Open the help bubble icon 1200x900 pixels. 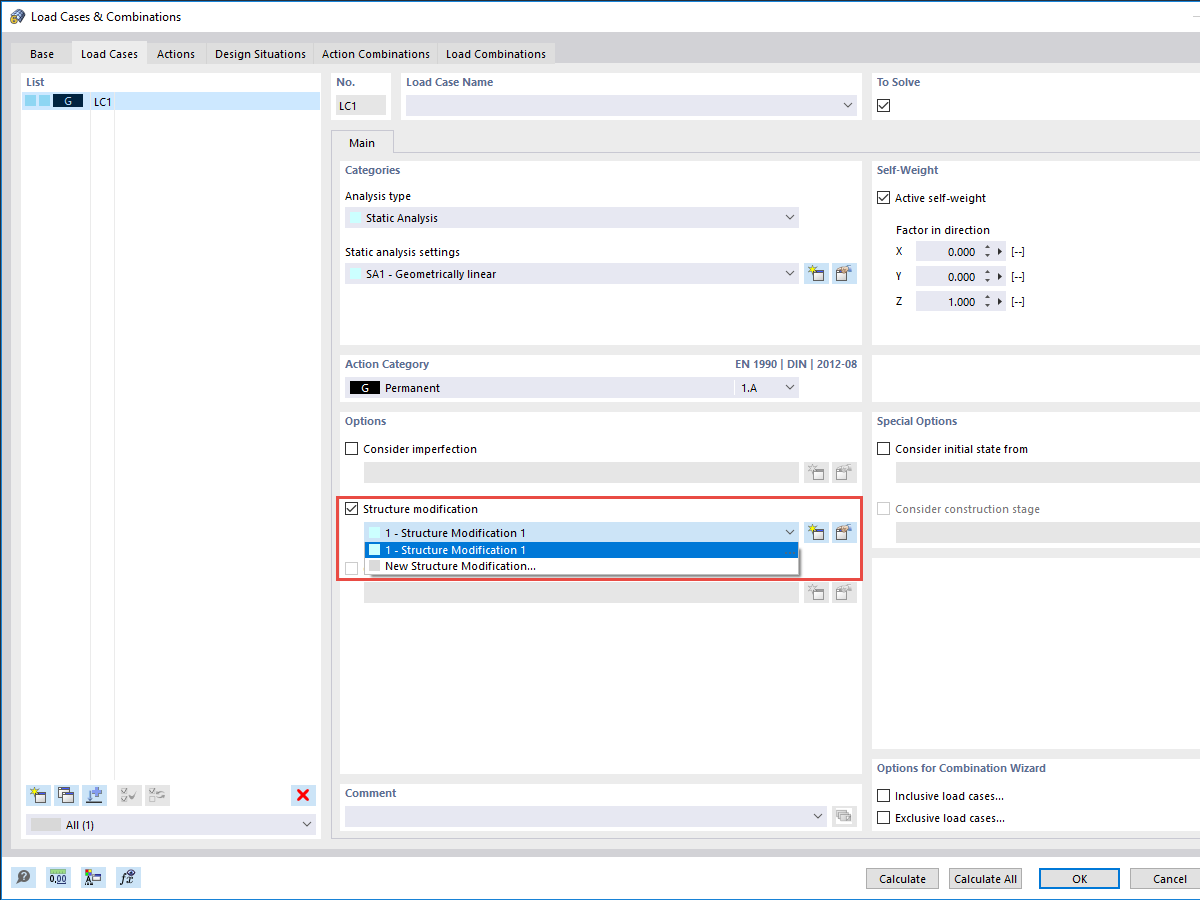[x=23, y=877]
